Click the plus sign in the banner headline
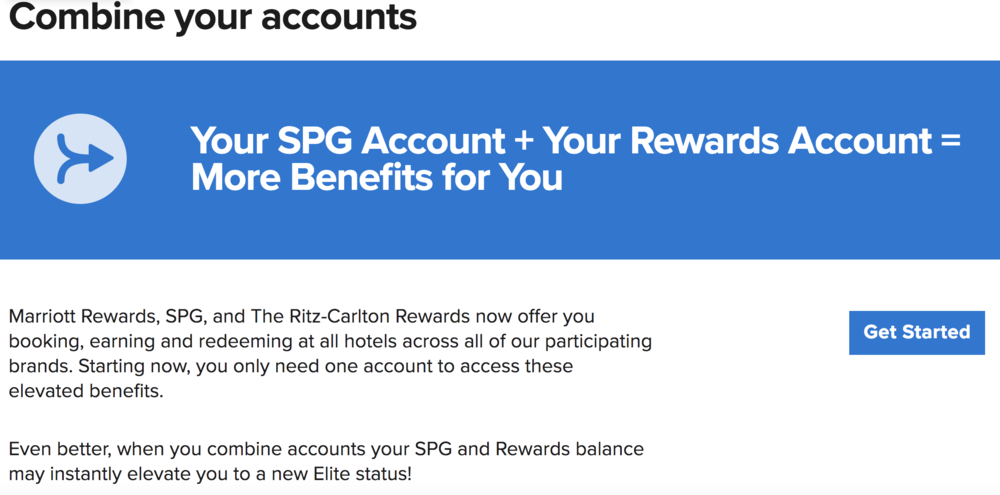 point(524,141)
